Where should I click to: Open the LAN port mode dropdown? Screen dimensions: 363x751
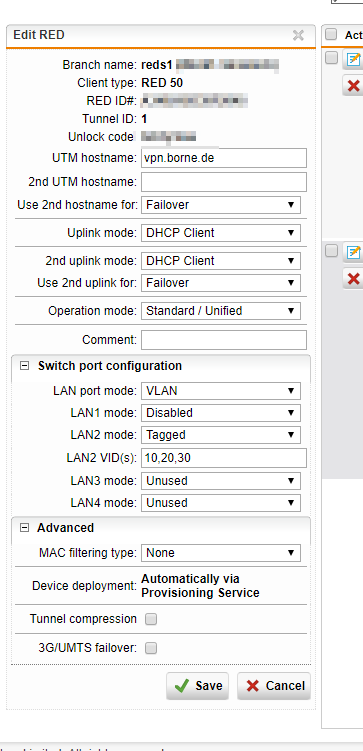pos(221,391)
